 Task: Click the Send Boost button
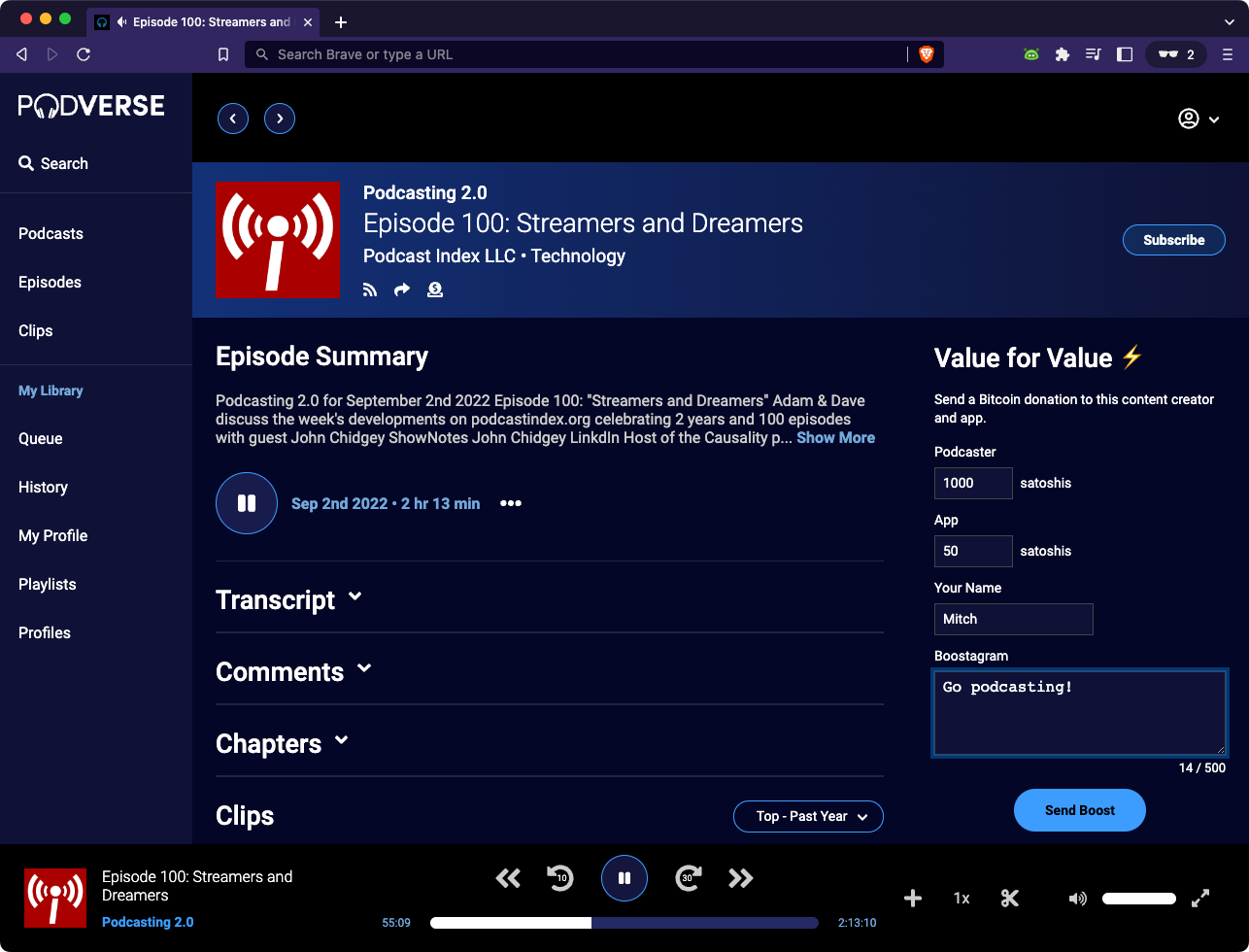click(x=1080, y=810)
